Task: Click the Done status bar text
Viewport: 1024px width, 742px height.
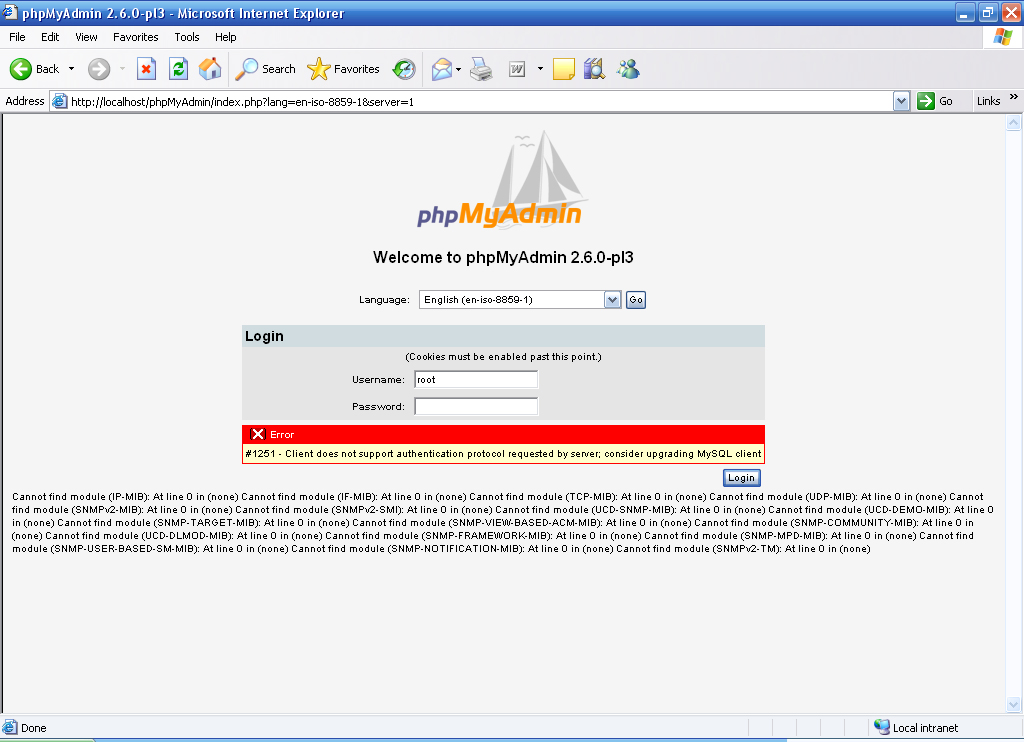Action: tap(34, 728)
